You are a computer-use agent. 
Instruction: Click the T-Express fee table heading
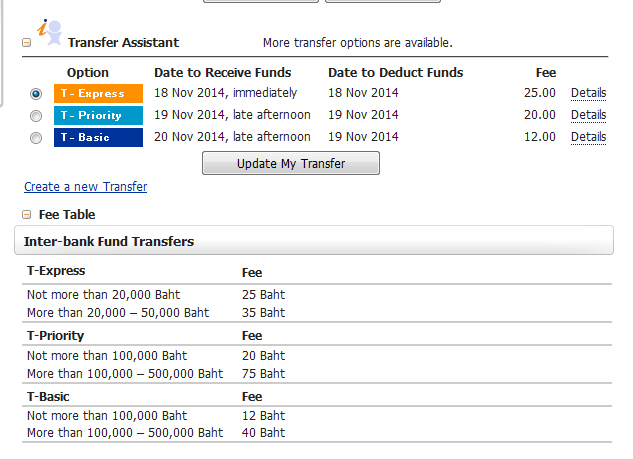(56, 270)
